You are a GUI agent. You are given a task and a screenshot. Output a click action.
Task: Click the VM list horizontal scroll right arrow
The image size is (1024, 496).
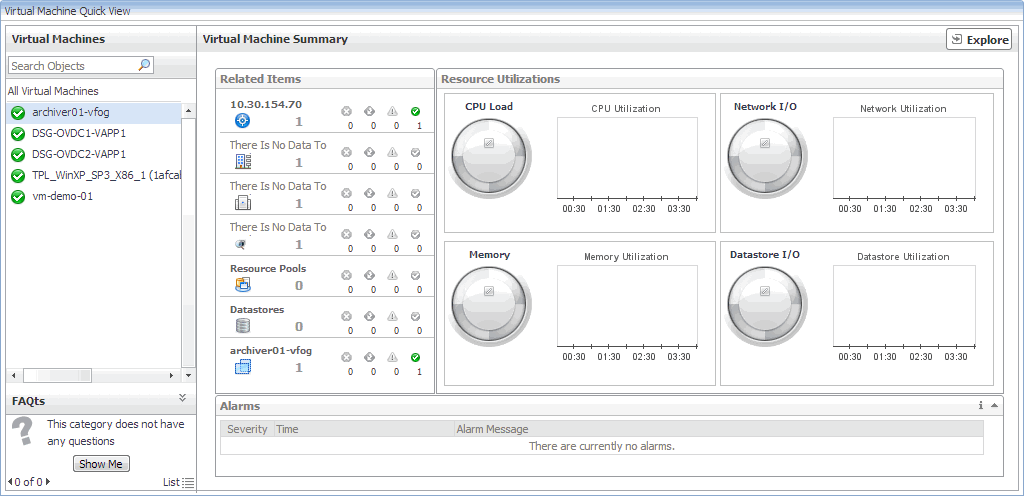tap(172, 375)
